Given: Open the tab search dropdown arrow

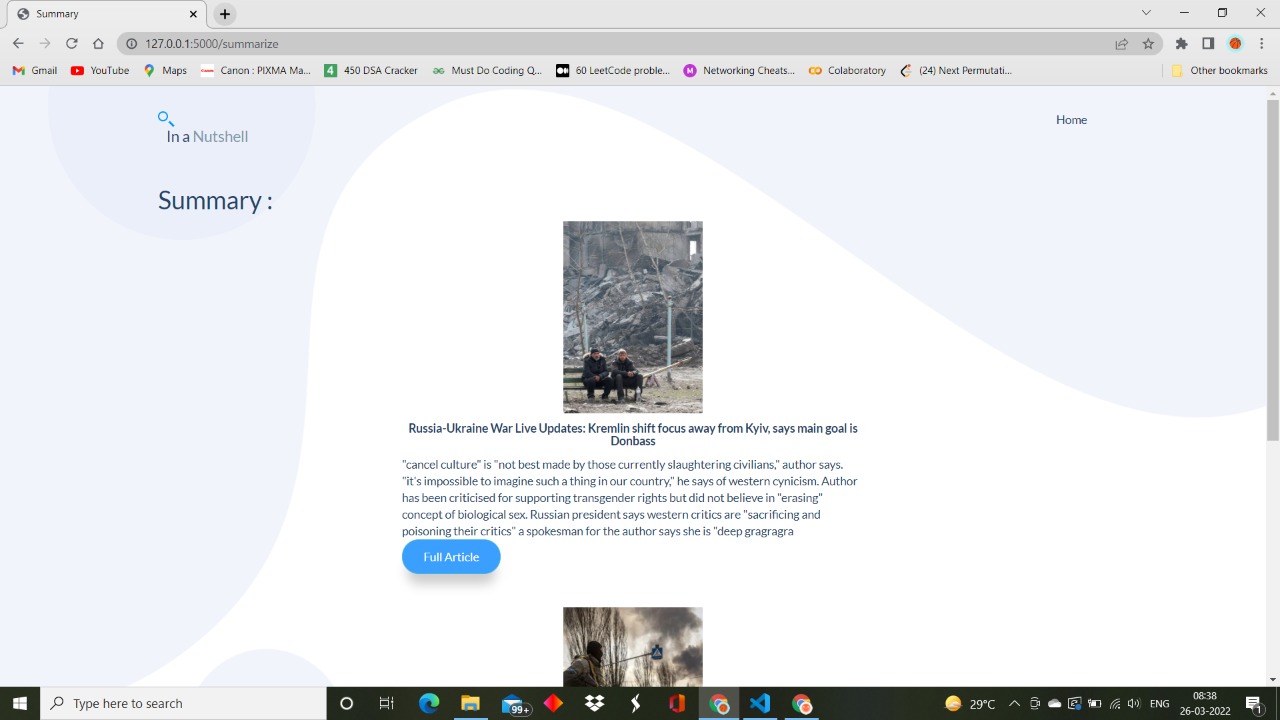Looking at the screenshot, I should coord(1146,13).
